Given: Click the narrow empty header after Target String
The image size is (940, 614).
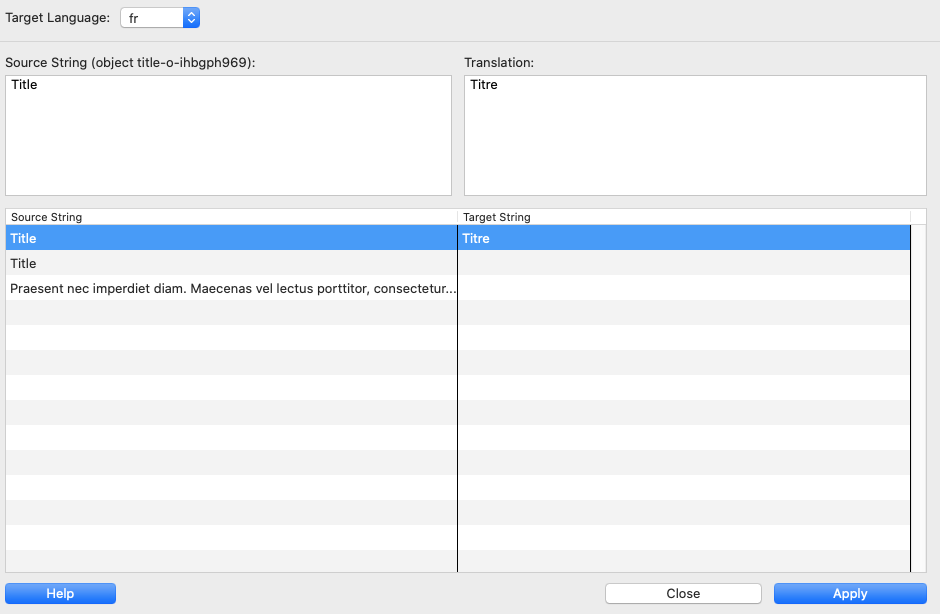Looking at the screenshot, I should [918, 217].
